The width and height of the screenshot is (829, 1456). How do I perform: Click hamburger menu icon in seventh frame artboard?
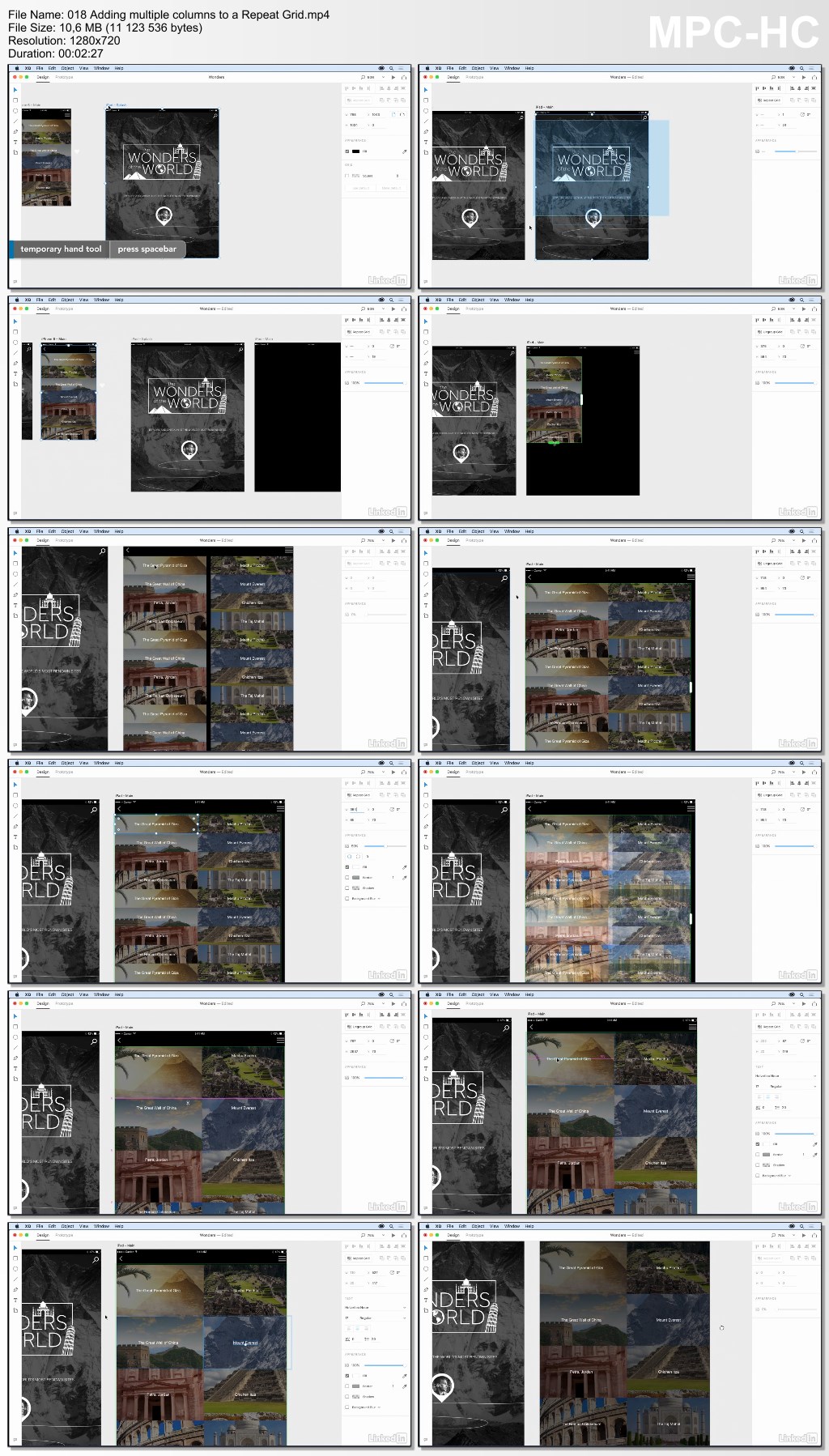tap(280, 808)
